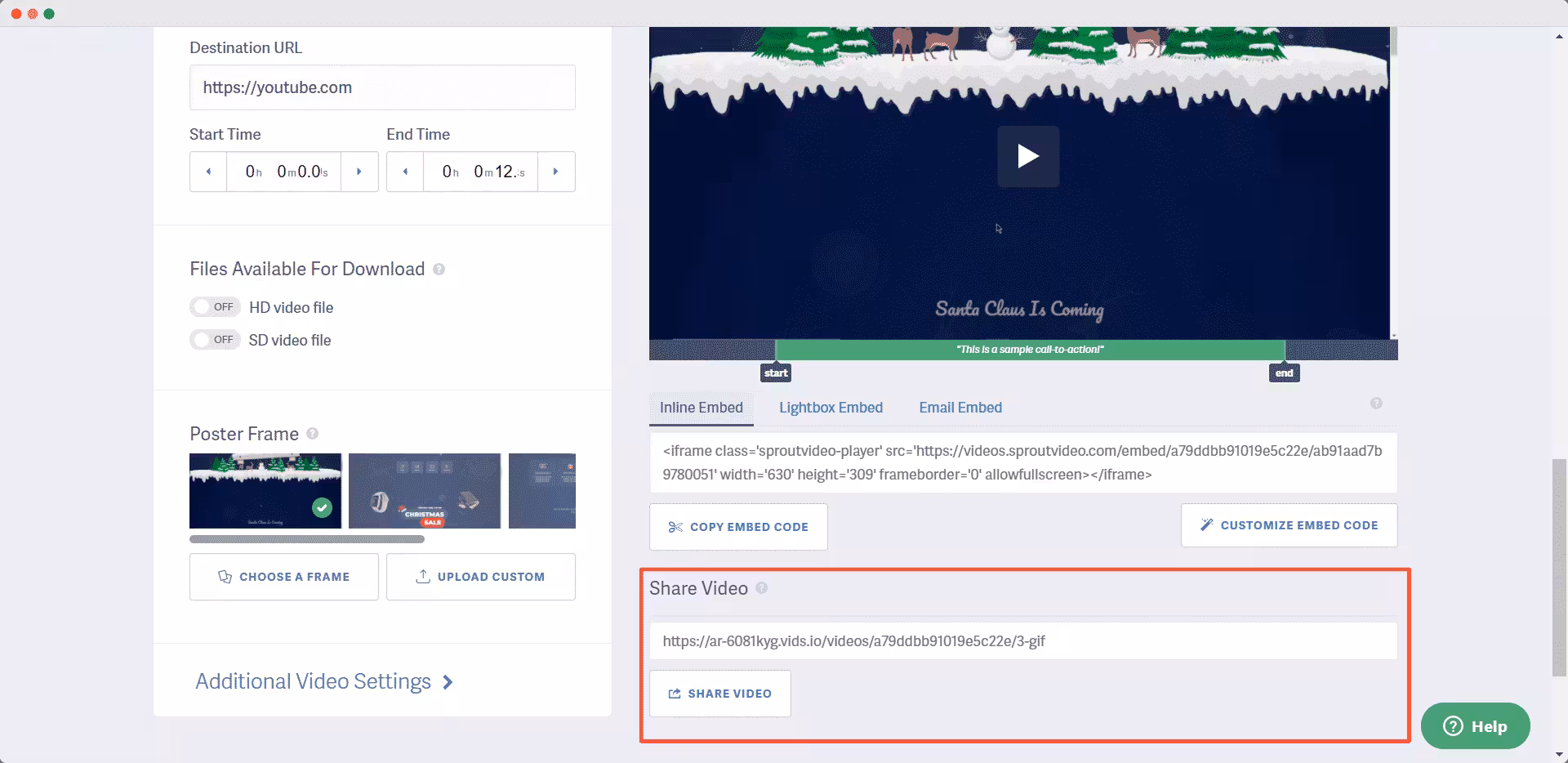Click Choose a Frame button

pyautogui.click(x=284, y=577)
